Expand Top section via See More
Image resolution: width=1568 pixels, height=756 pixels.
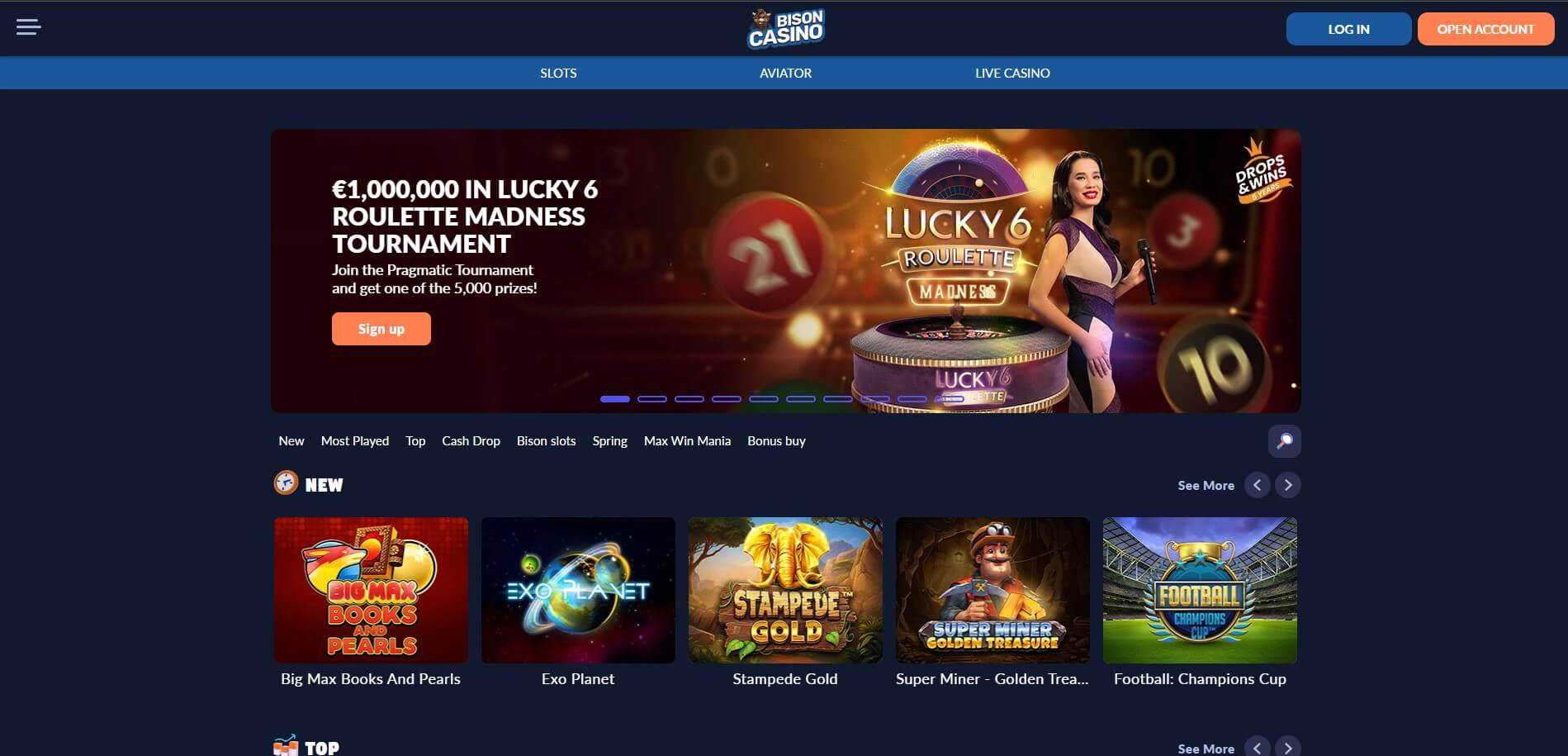tap(1206, 749)
